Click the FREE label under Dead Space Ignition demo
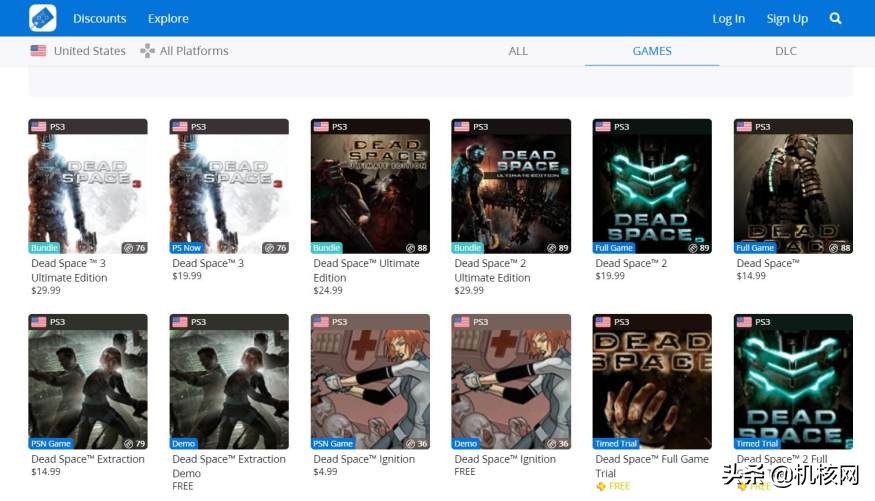 465,471
